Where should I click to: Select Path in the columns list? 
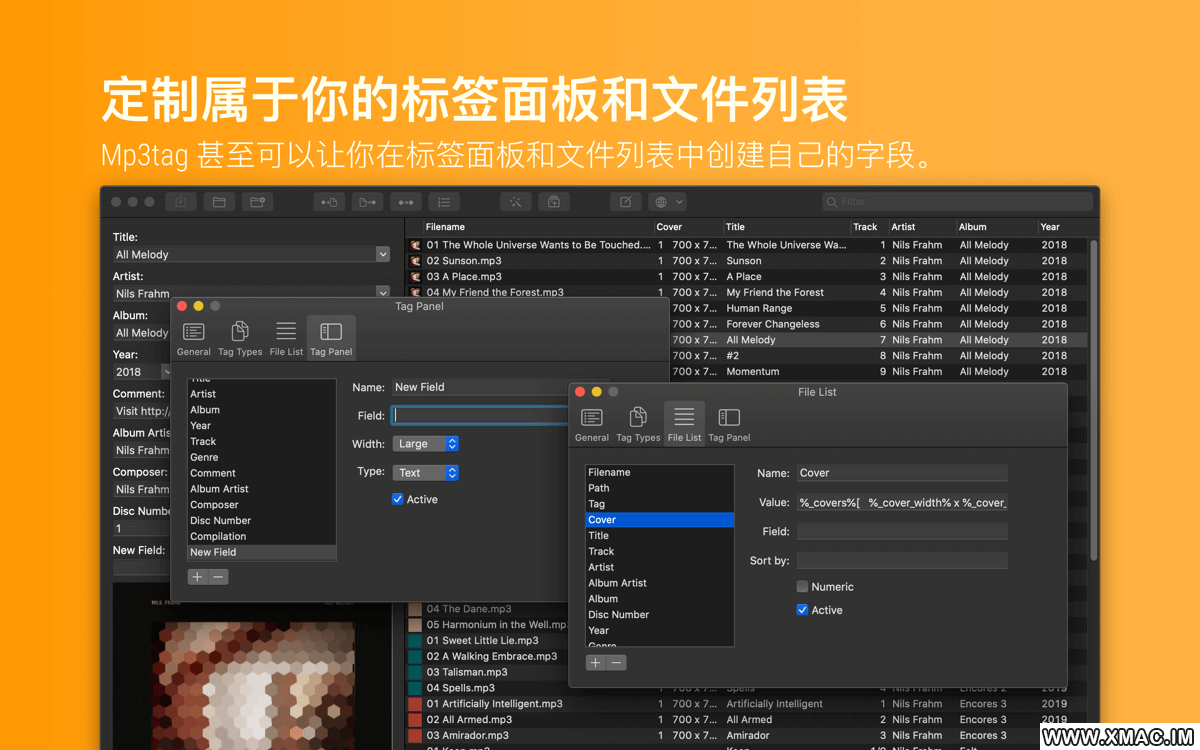pyautogui.click(x=660, y=488)
